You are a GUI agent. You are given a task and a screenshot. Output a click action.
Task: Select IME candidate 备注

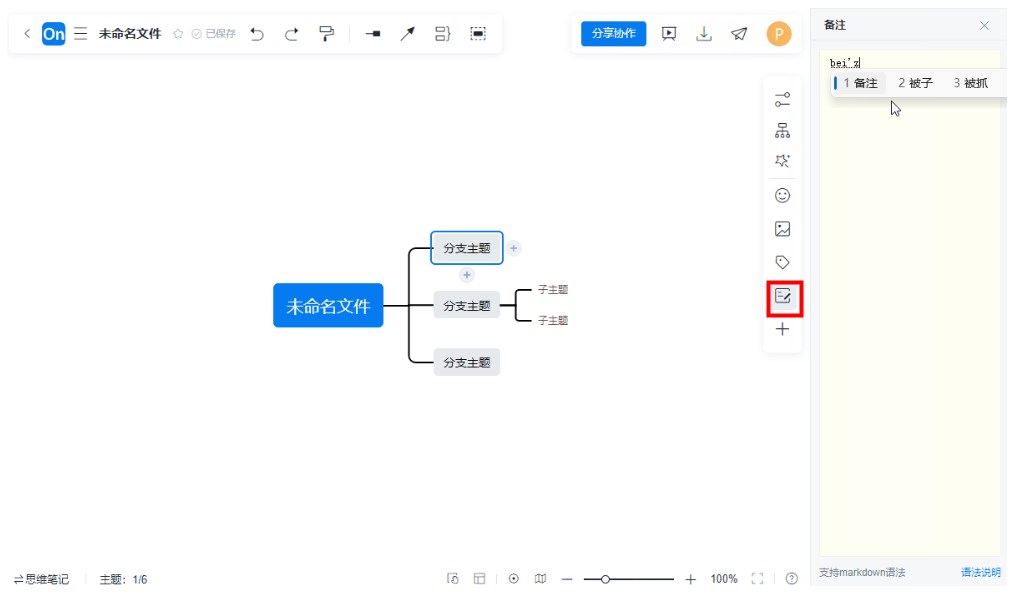point(860,83)
